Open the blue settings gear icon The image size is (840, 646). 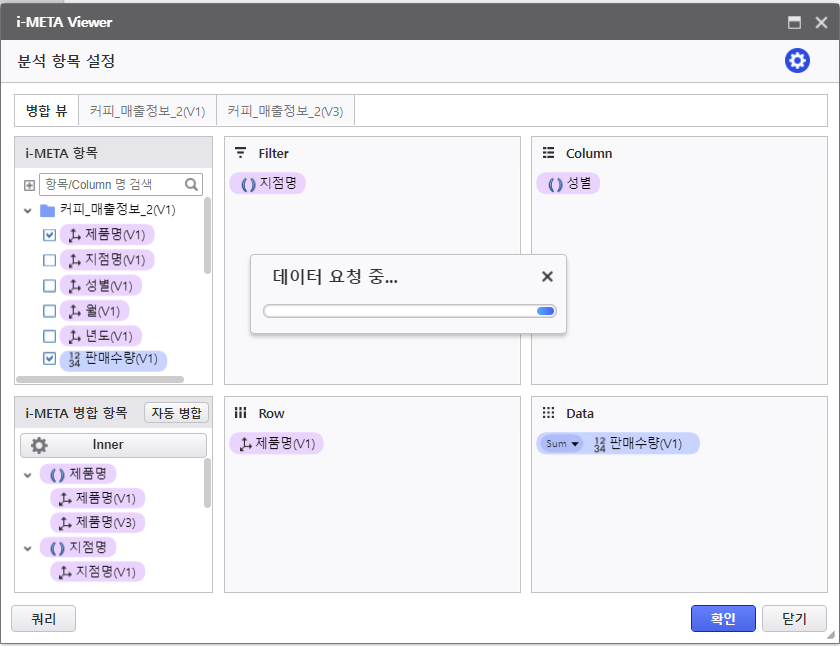point(797,61)
